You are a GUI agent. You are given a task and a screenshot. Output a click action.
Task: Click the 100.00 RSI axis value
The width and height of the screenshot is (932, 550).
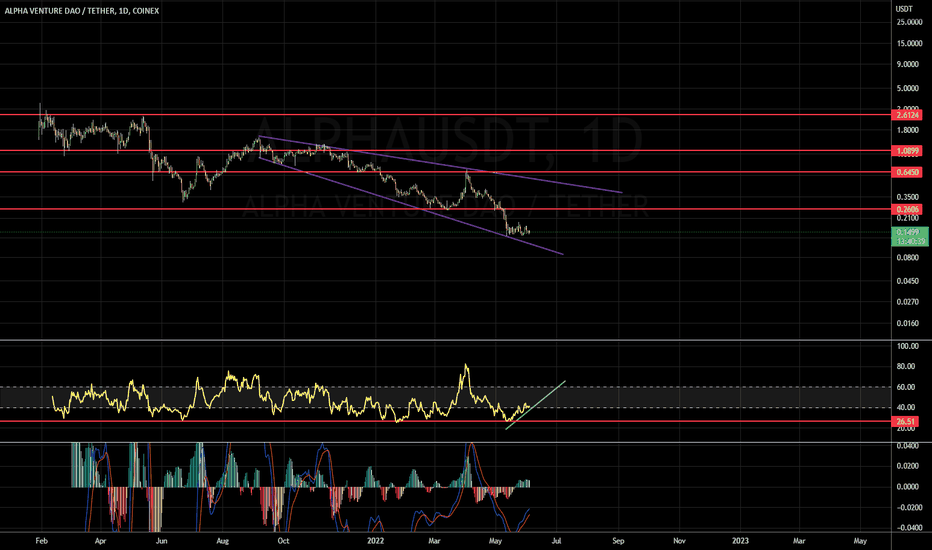tap(908, 346)
